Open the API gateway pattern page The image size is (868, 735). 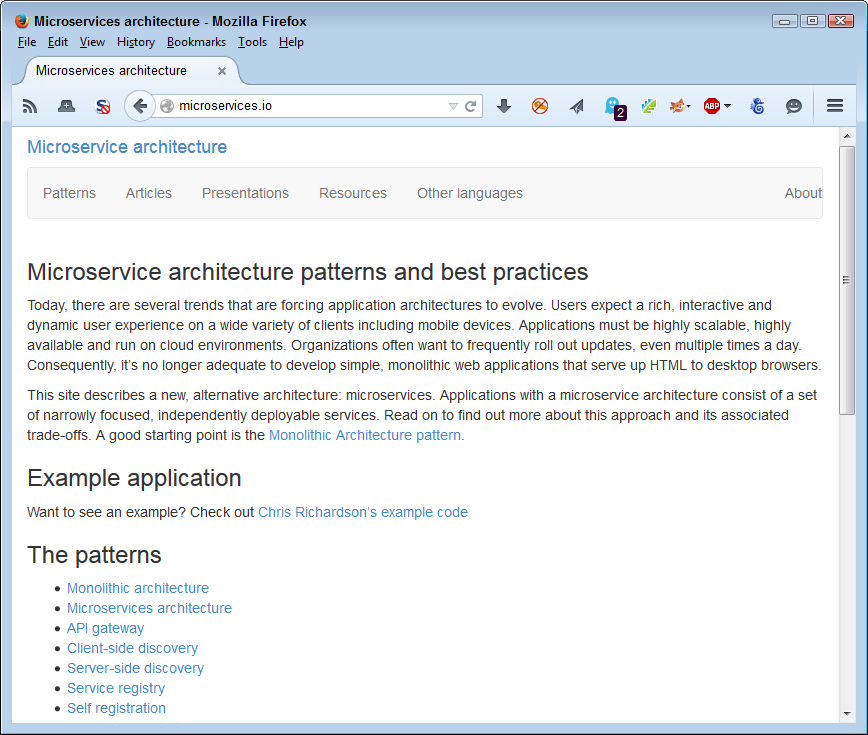coord(105,628)
